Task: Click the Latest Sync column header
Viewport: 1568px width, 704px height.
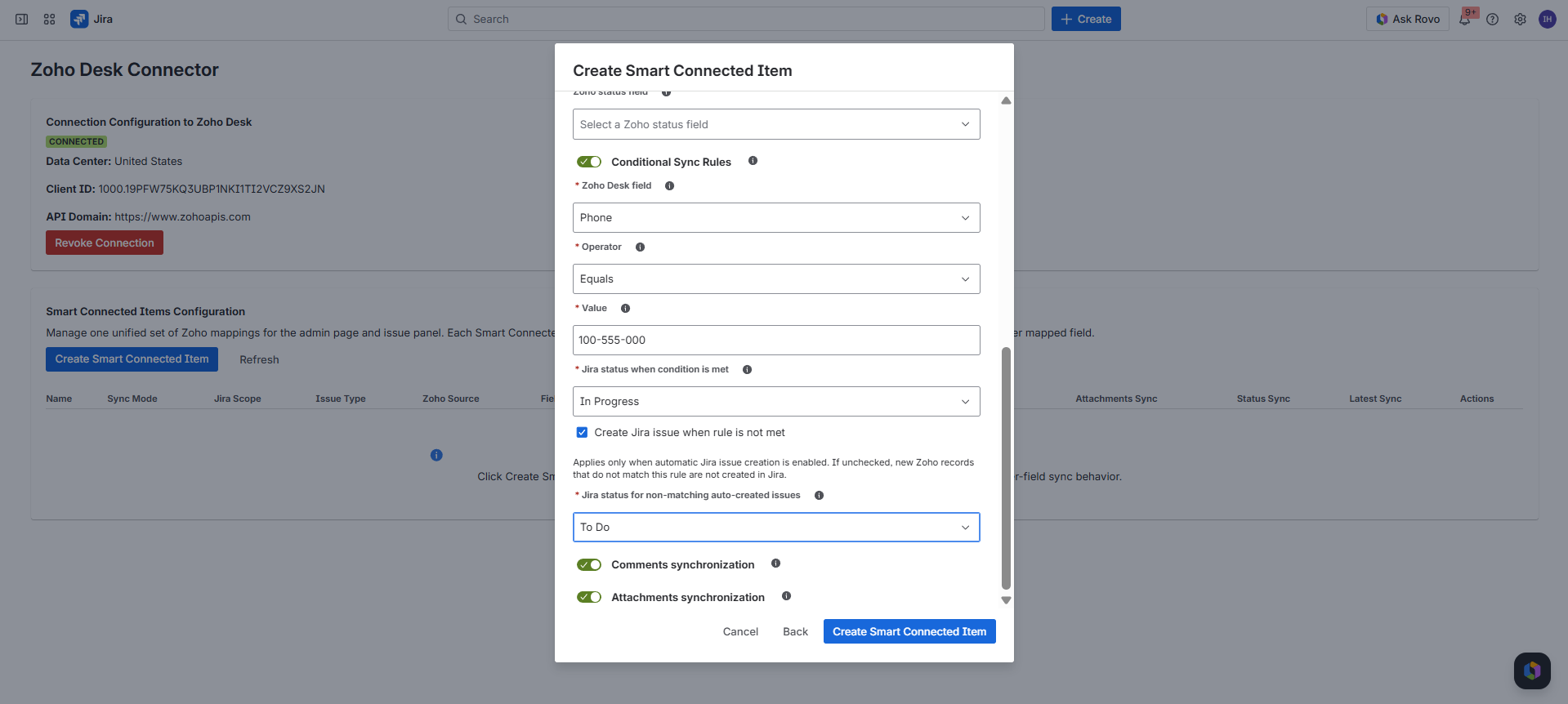Action: tap(1375, 399)
